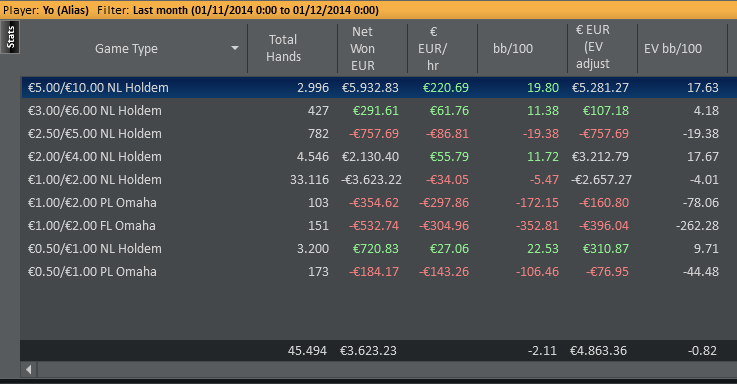Click the net won value -€532.74

374,226
